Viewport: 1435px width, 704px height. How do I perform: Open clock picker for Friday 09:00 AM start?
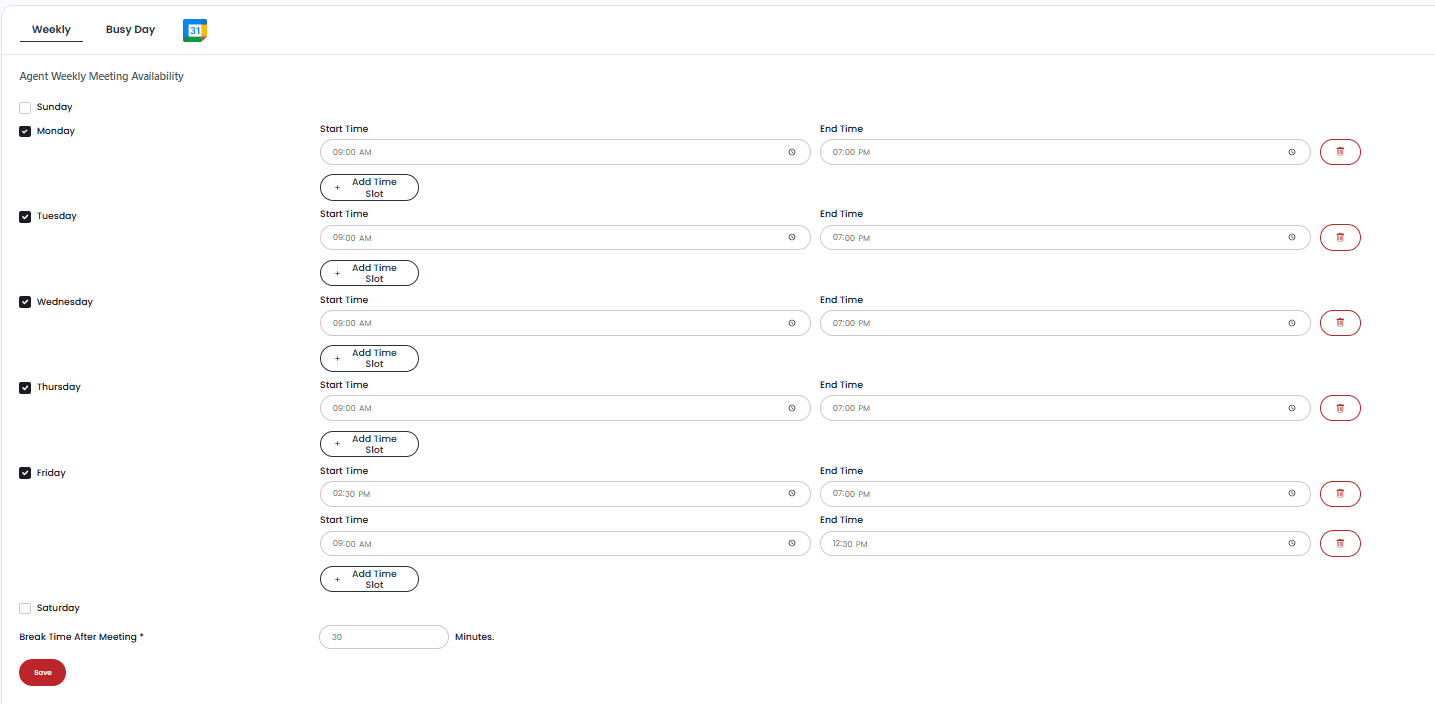click(x=791, y=544)
